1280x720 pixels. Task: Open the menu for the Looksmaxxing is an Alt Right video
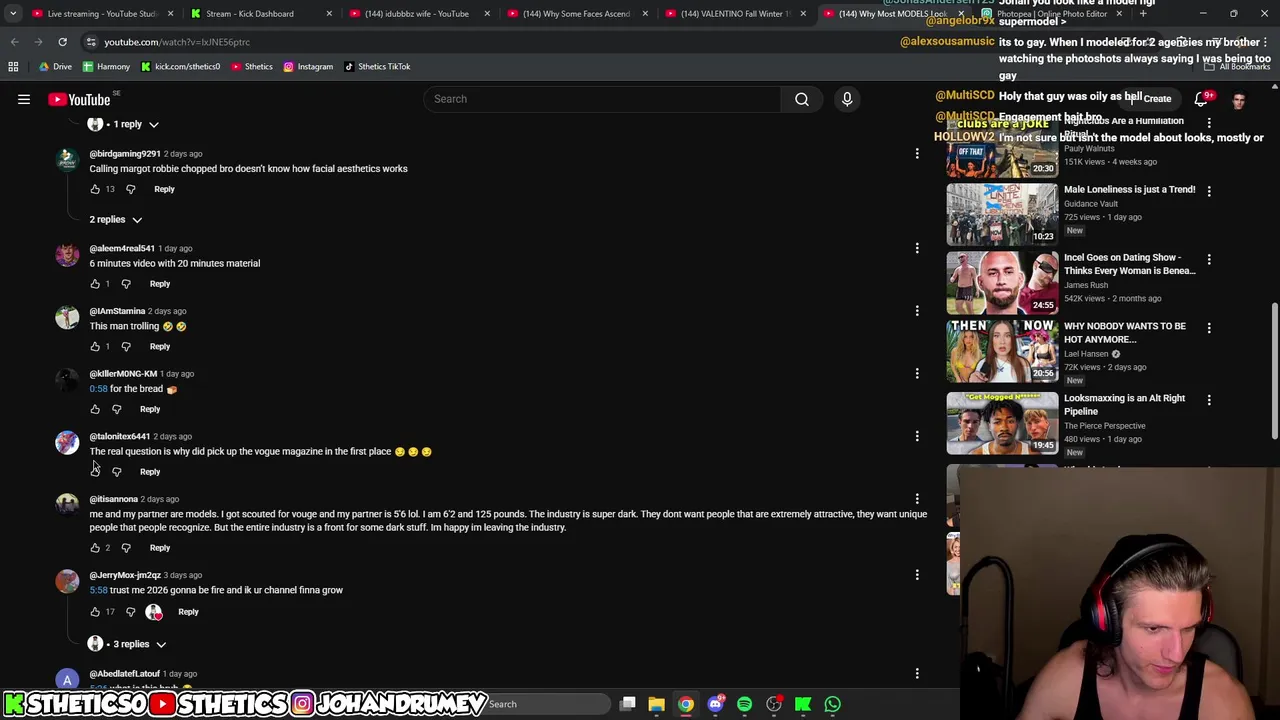pyautogui.click(x=1209, y=399)
